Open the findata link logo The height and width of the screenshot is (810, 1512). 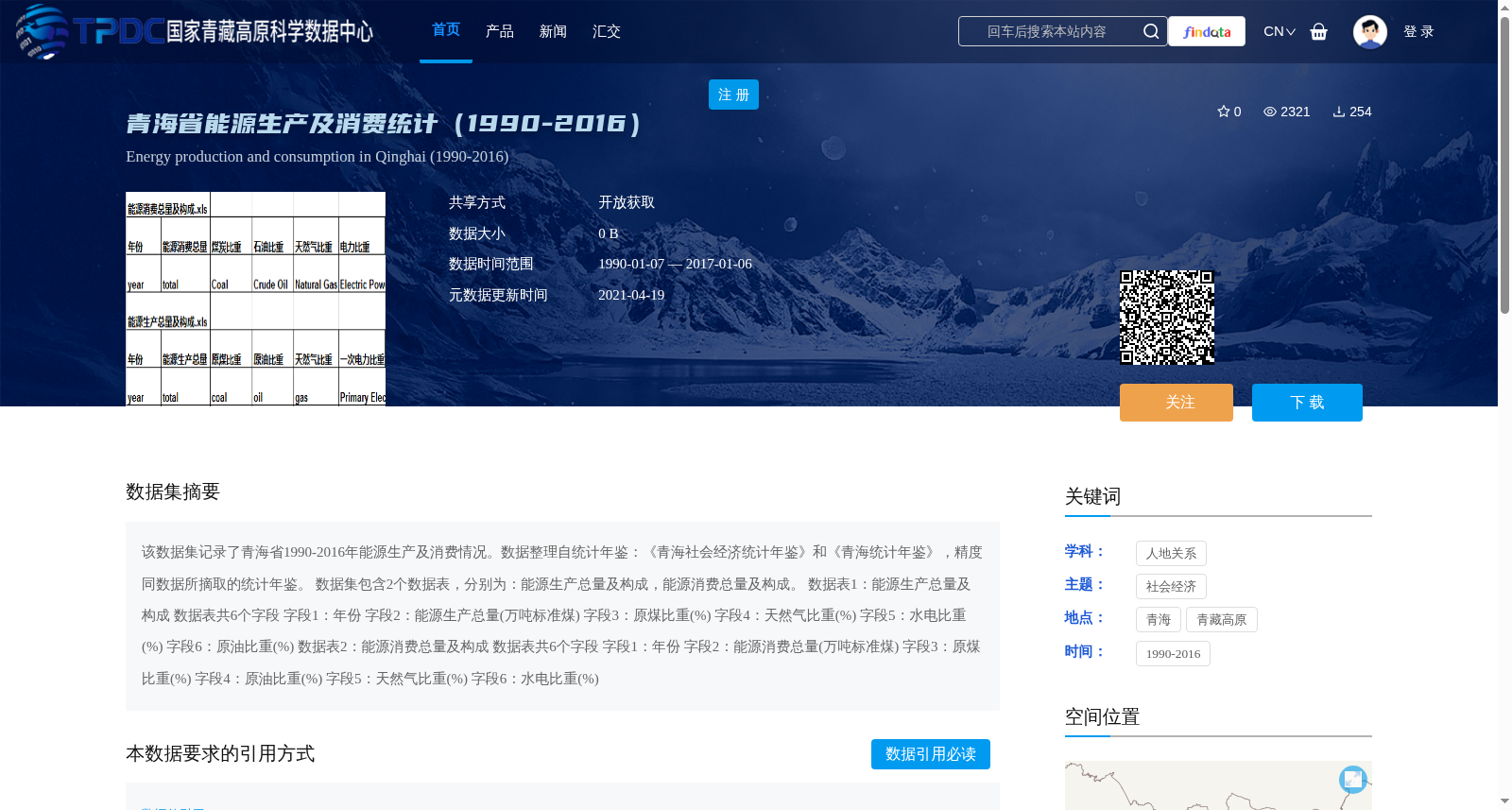click(1207, 31)
